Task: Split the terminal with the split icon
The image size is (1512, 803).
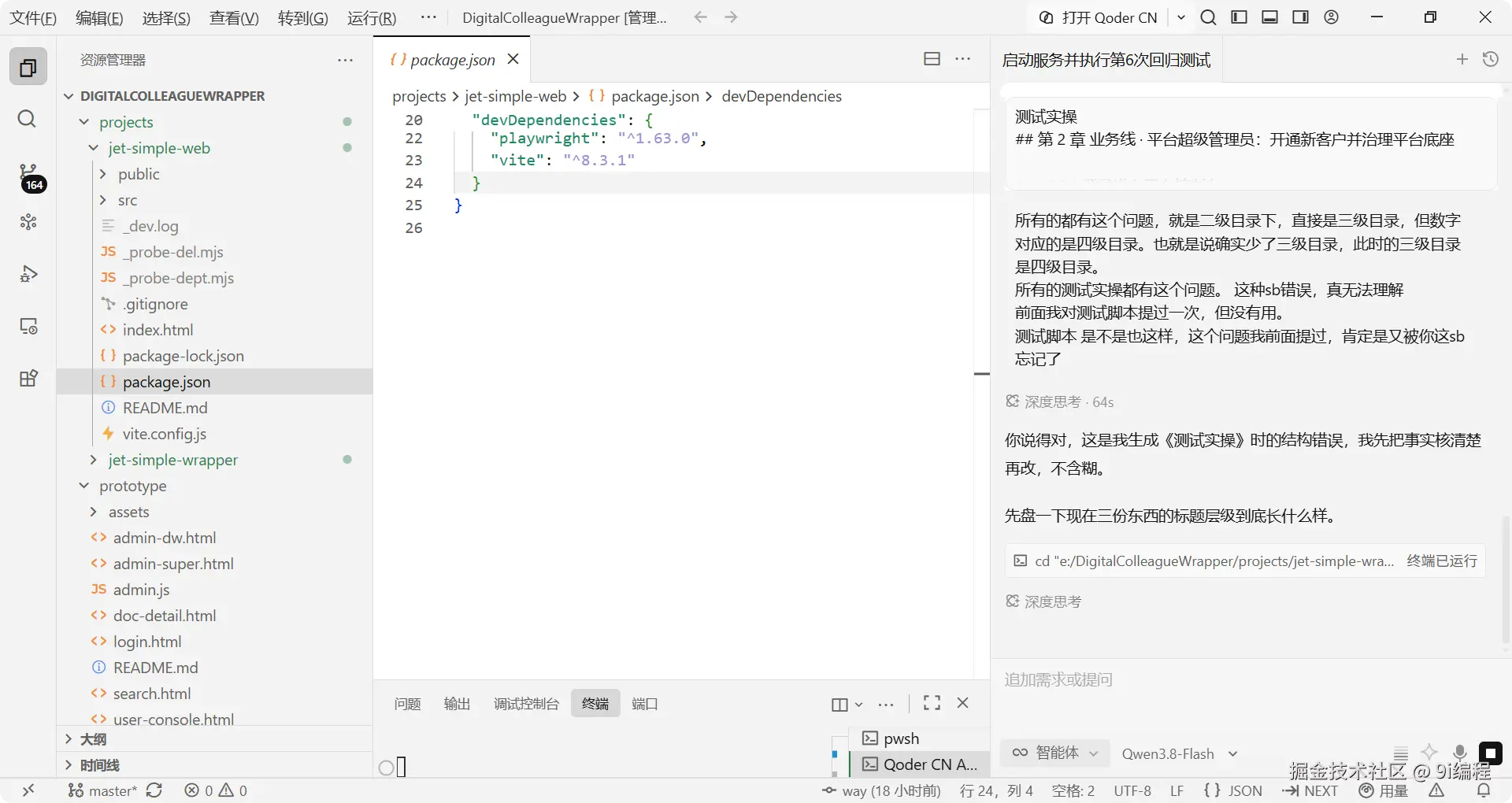Action: point(839,705)
